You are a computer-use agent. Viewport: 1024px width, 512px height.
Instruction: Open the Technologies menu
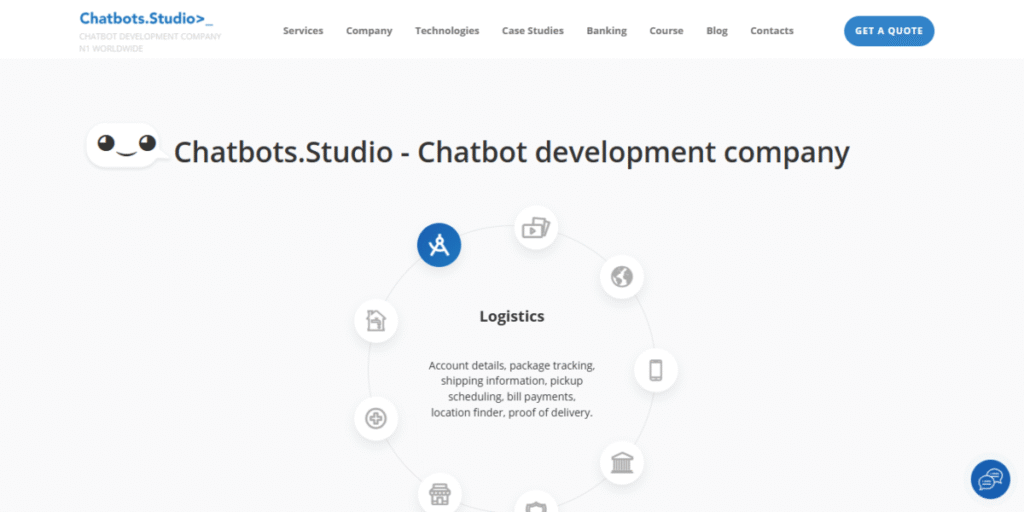pyautogui.click(x=447, y=31)
